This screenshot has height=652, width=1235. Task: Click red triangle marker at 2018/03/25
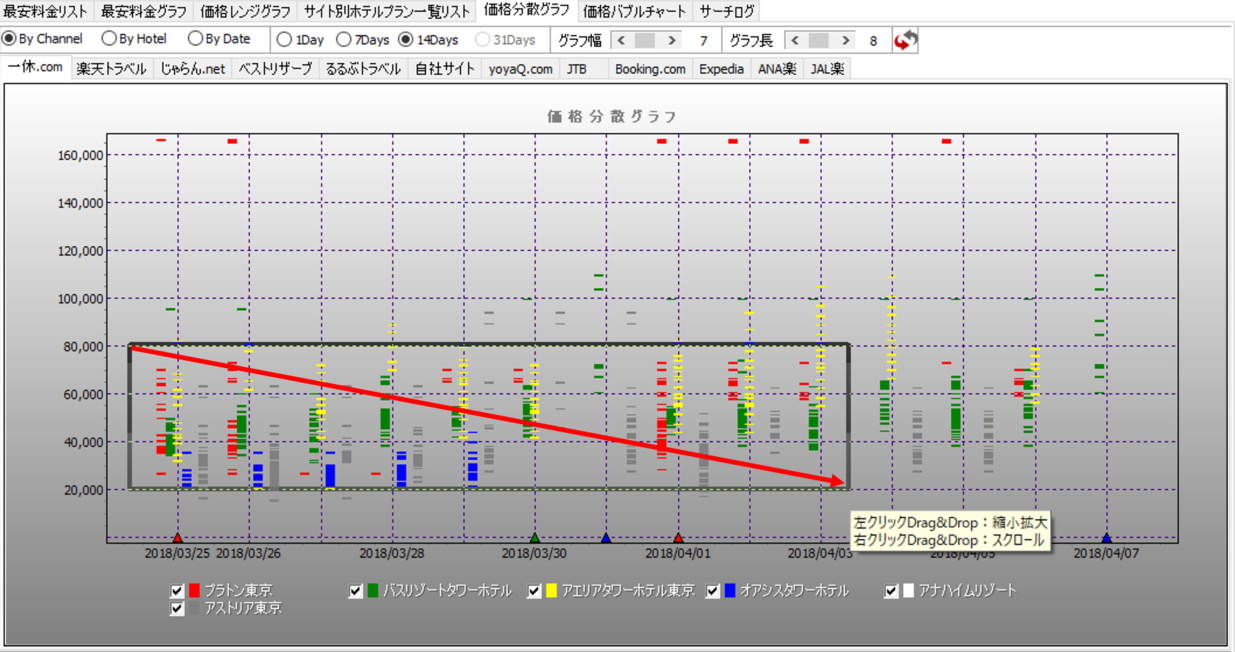178,538
